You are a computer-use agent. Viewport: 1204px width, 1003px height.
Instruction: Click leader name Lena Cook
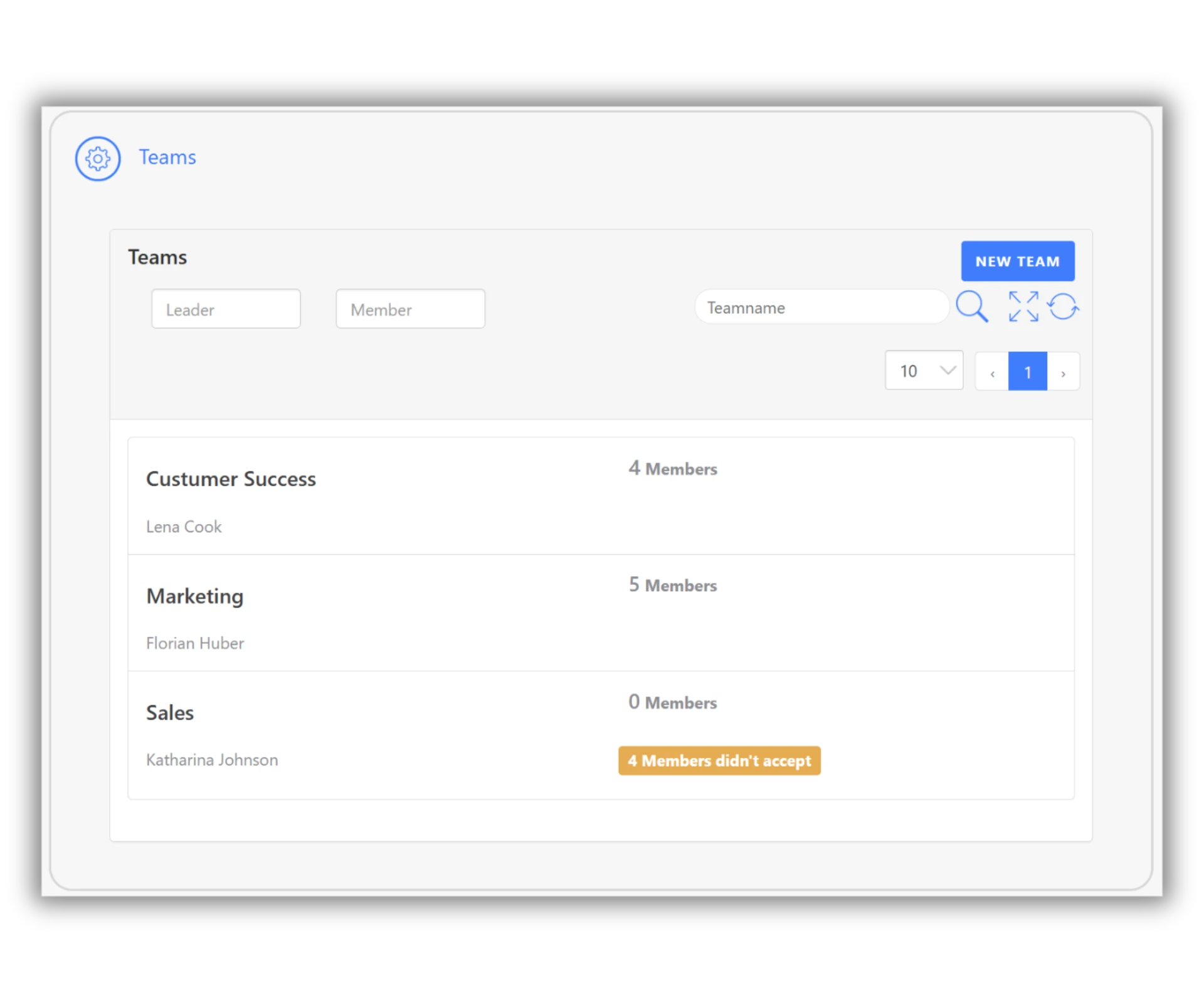(x=184, y=527)
